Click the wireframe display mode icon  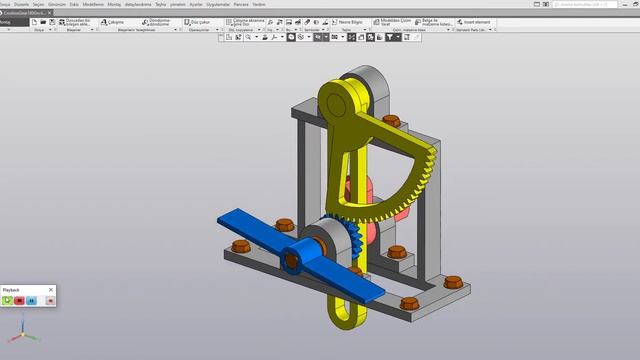[300, 37]
